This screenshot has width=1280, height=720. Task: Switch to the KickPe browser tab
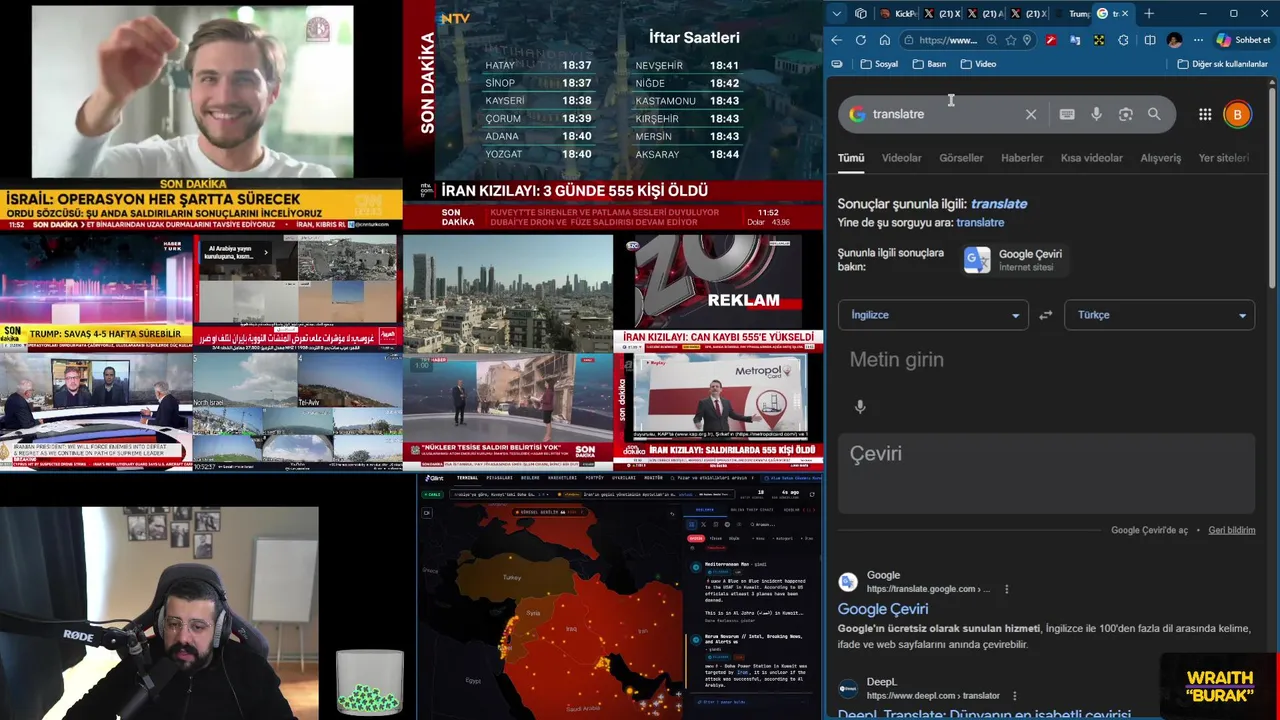(x=899, y=14)
